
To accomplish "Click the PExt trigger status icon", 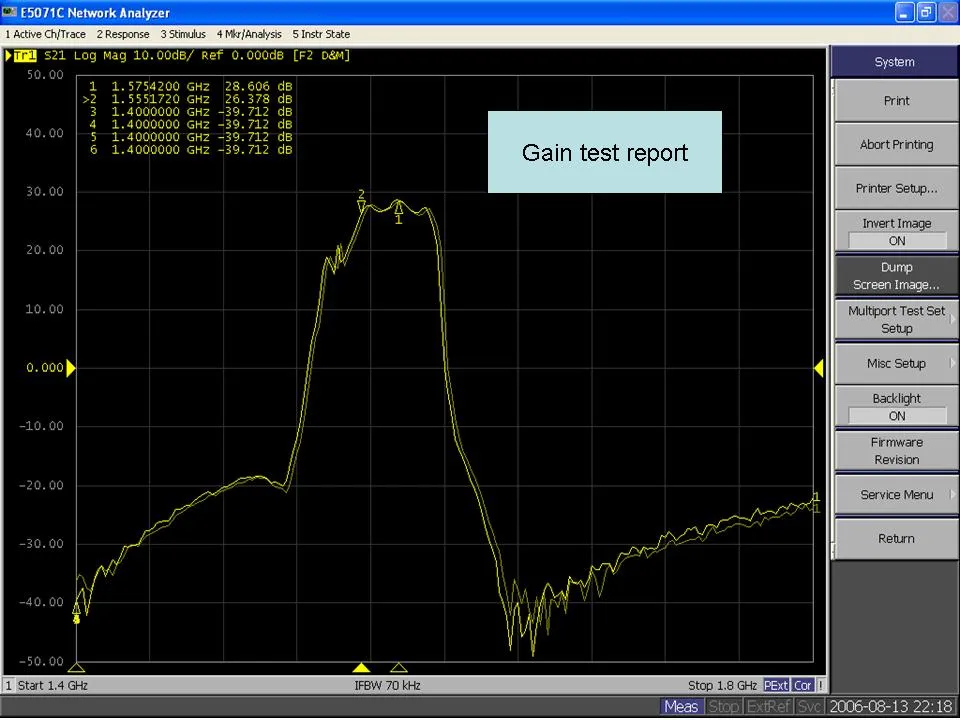I will coord(776,685).
